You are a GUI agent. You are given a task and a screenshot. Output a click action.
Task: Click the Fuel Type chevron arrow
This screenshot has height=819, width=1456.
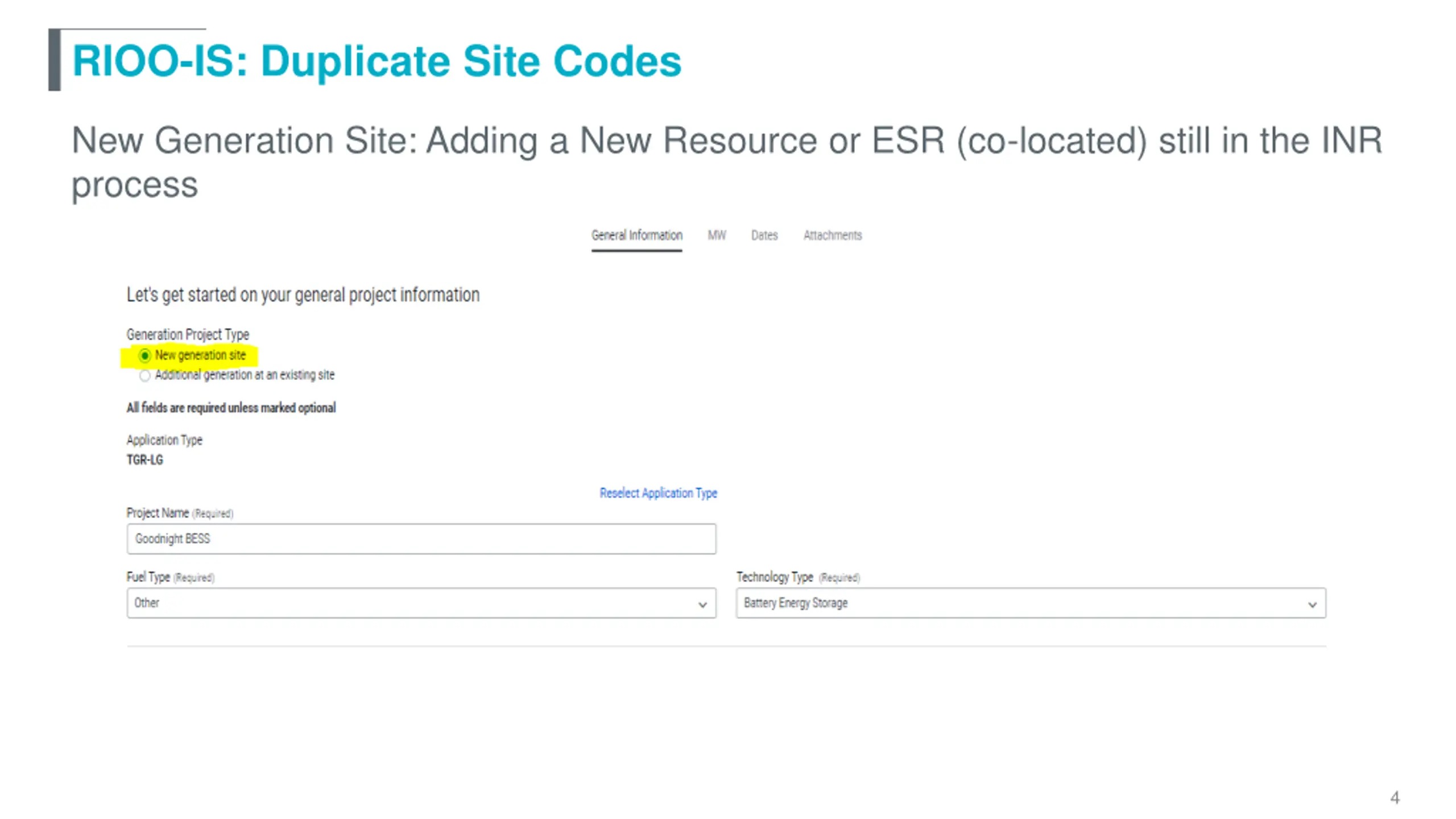pyautogui.click(x=702, y=605)
